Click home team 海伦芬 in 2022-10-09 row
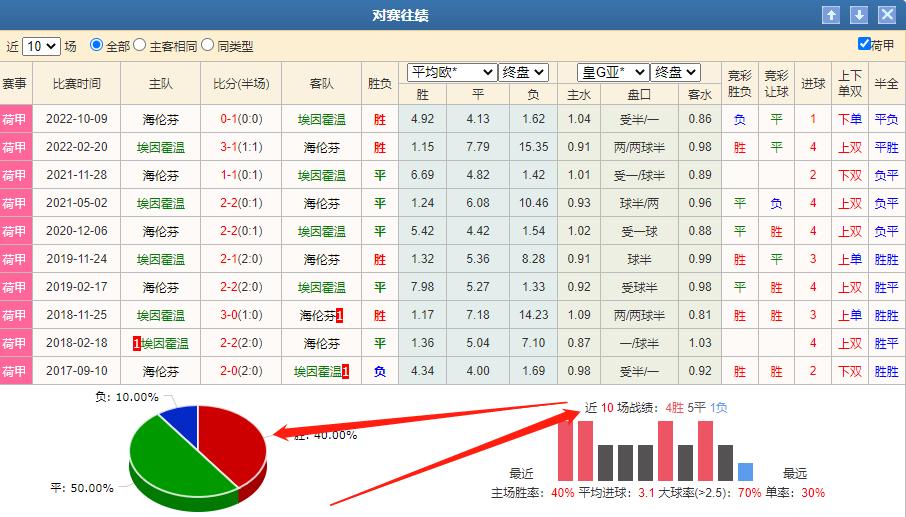 [x=161, y=120]
